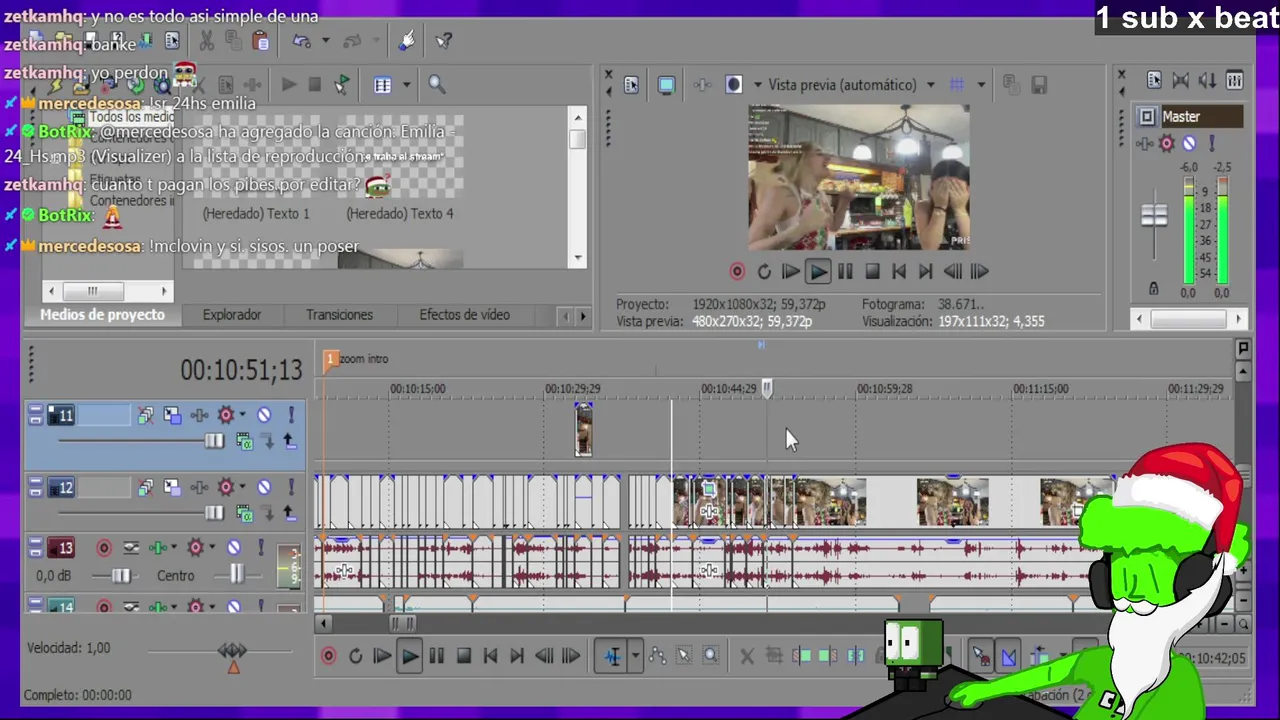Open Undo history dropdown arrow
This screenshot has height=720, width=1280.
325,41
